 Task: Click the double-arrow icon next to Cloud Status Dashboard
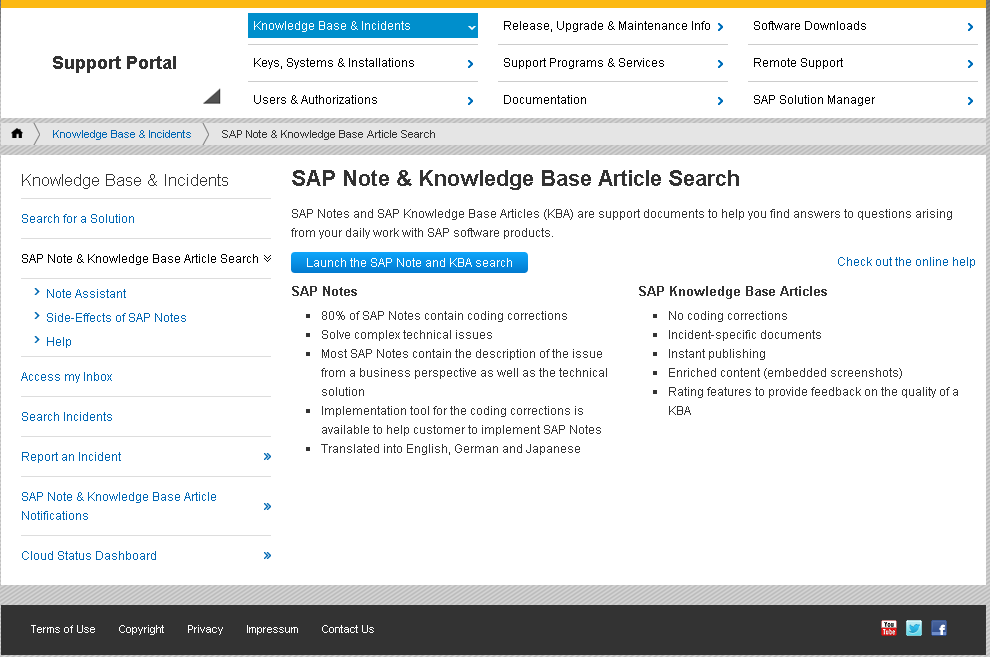[267, 556]
